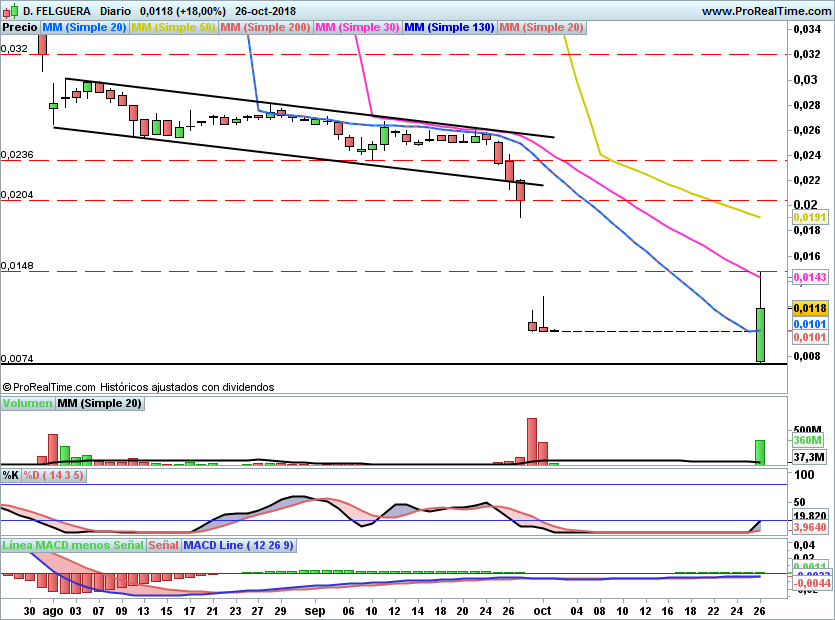Viewport: 835px width, 620px height.
Task: Click the tallest red volume bar
Action: 532,441
